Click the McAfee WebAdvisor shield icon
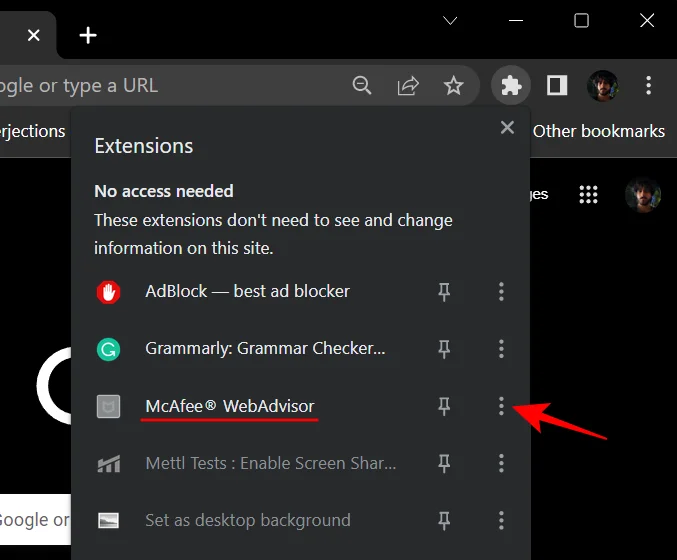Screen dimensions: 677x560 click(x=108, y=406)
